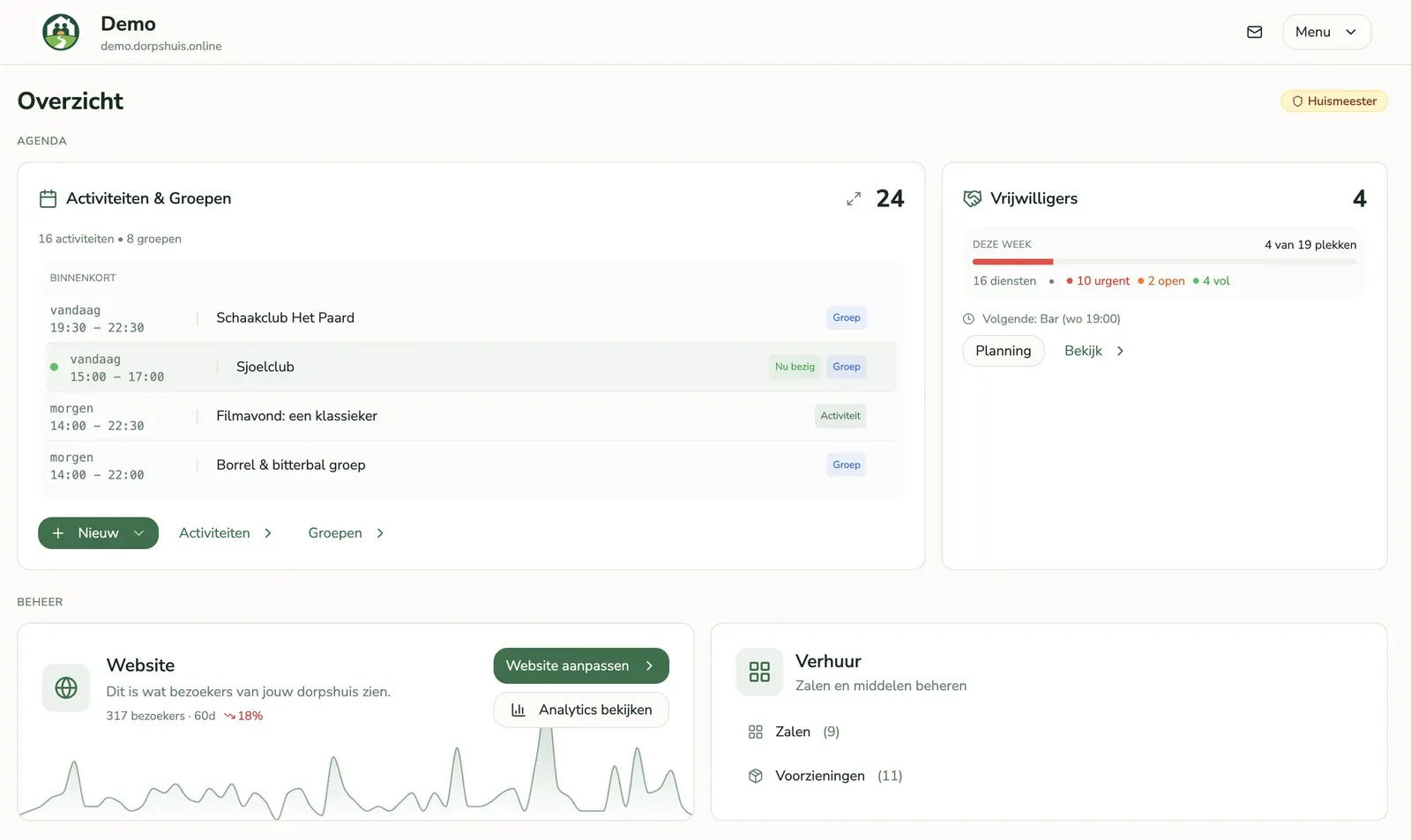This screenshot has width=1411, height=840.
Task: Click the Groep tag on Borrel & bitterbal groep
Action: (846, 465)
